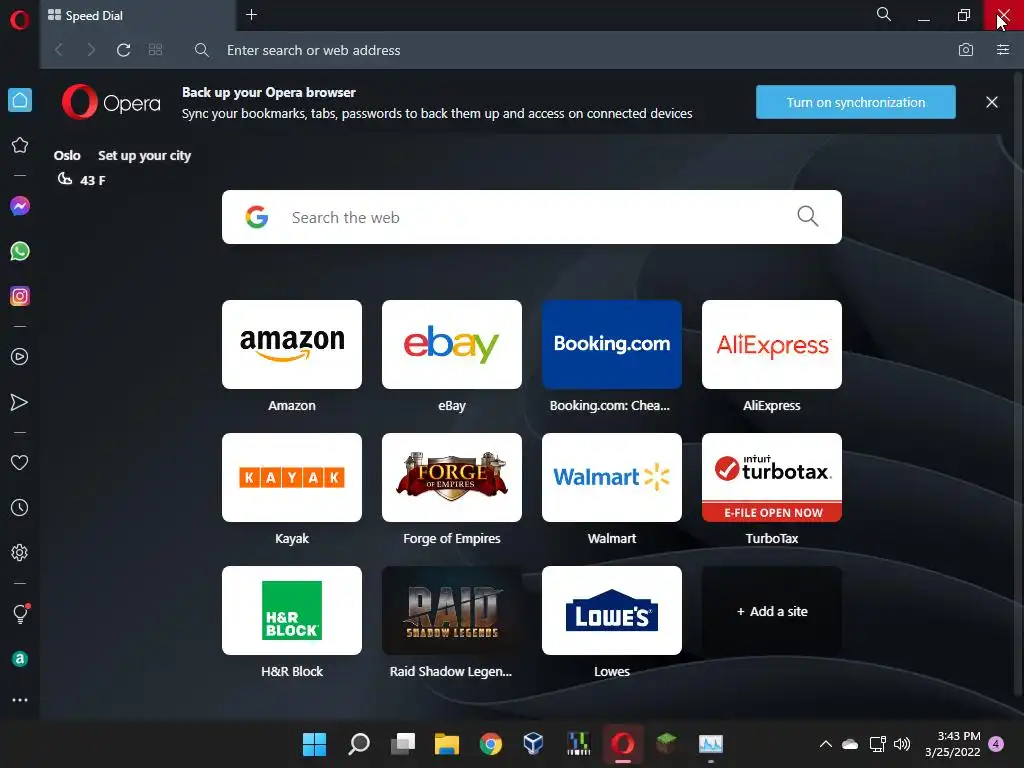Viewport: 1024px width, 768px height.
Task: Click the Search the web input box
Action: coord(532,217)
